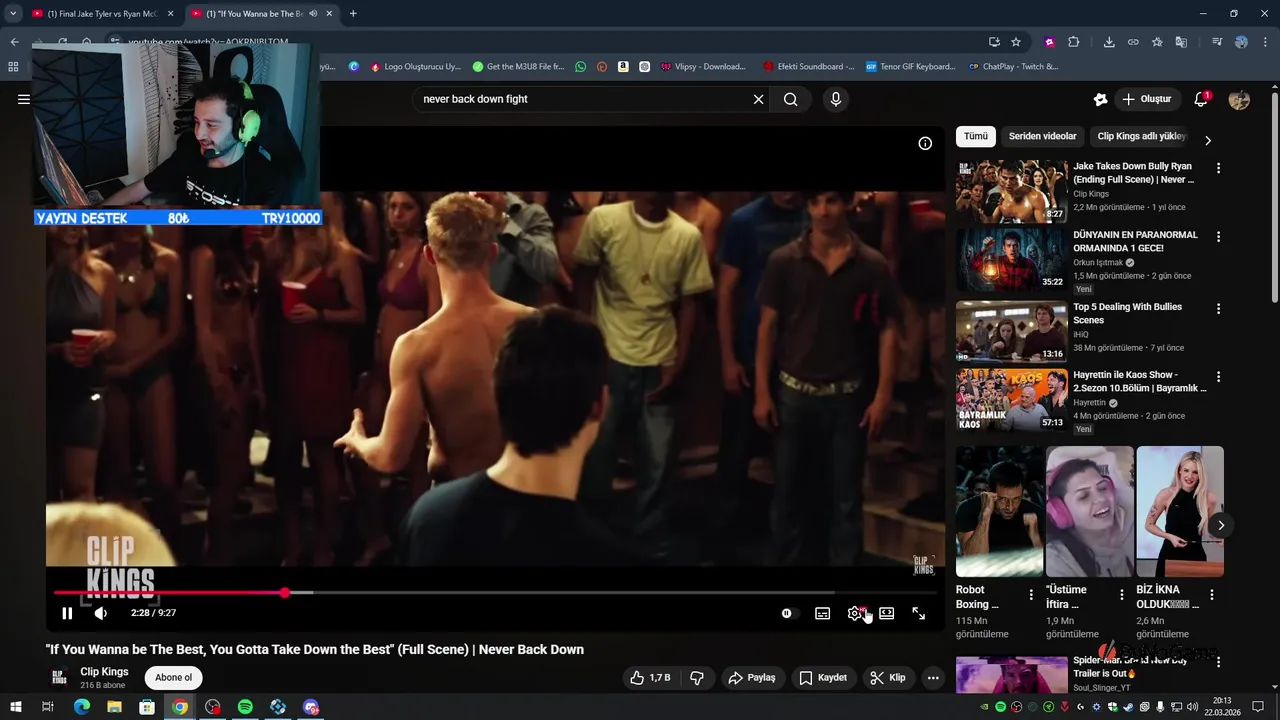The height and width of the screenshot is (720, 1280).
Task: Open Top 5 Dealing With Bullies Scenes thumbnail
Action: (x=1011, y=331)
